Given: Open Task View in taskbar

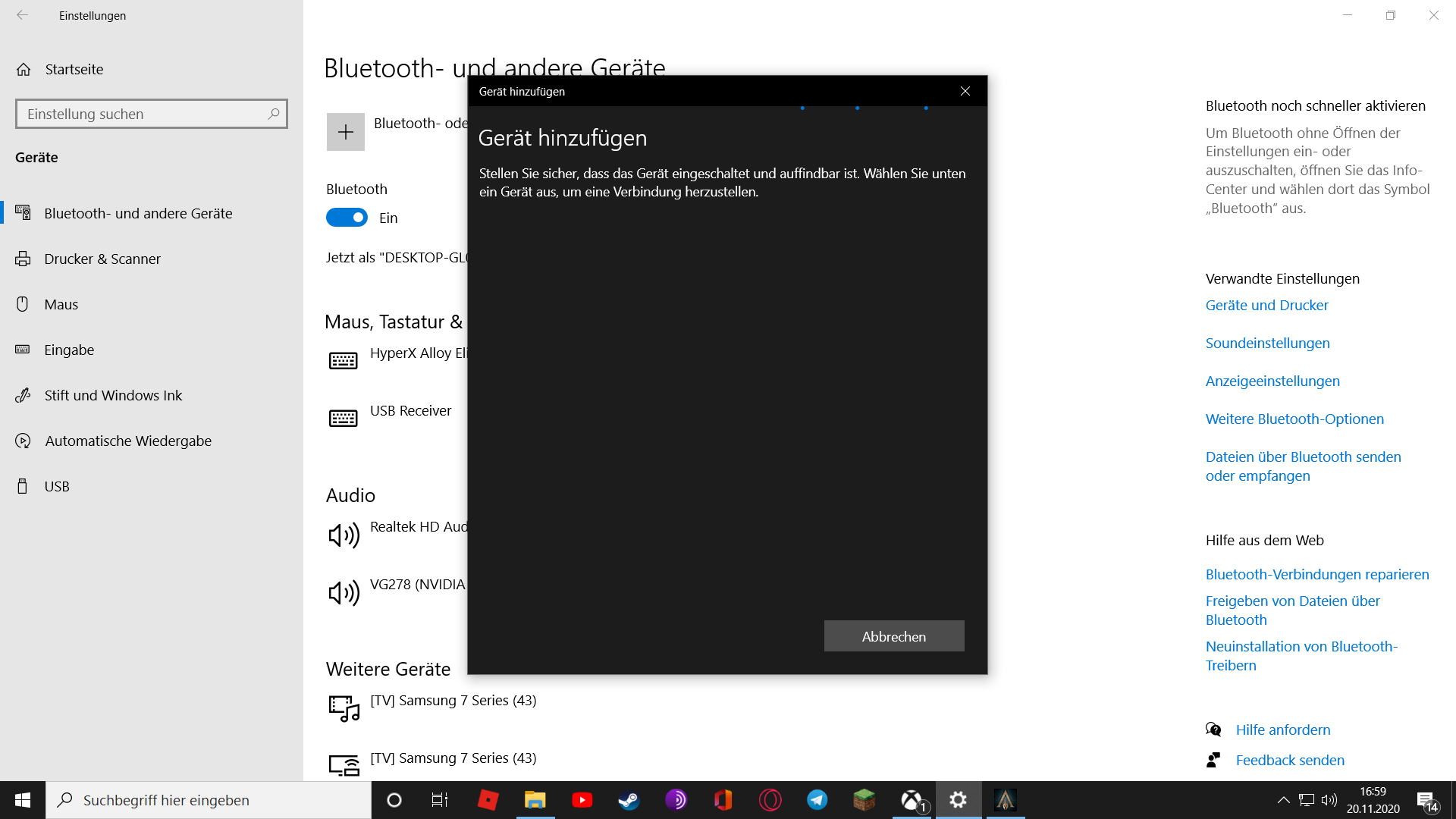Looking at the screenshot, I should (440, 800).
